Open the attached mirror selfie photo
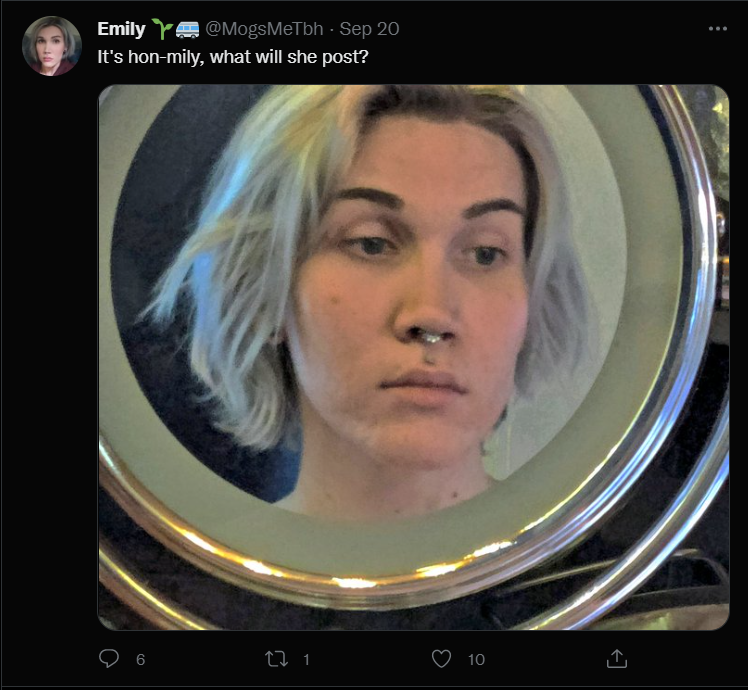 [414, 357]
